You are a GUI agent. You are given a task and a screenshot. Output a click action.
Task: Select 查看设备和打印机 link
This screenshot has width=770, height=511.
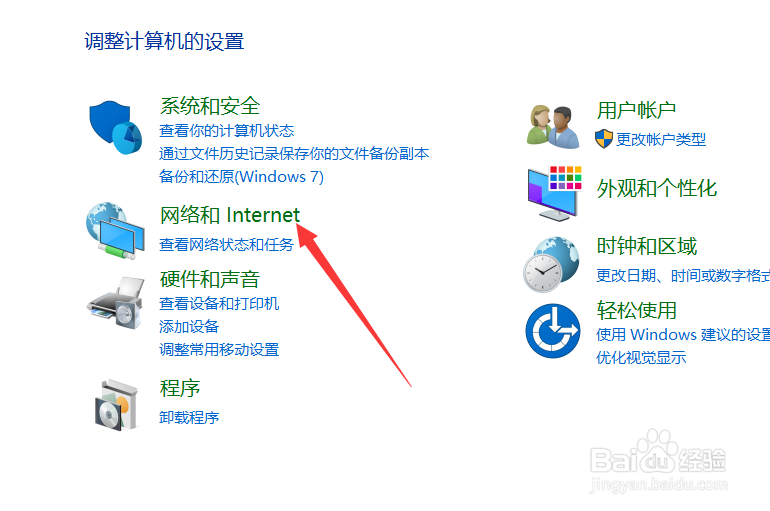219,303
